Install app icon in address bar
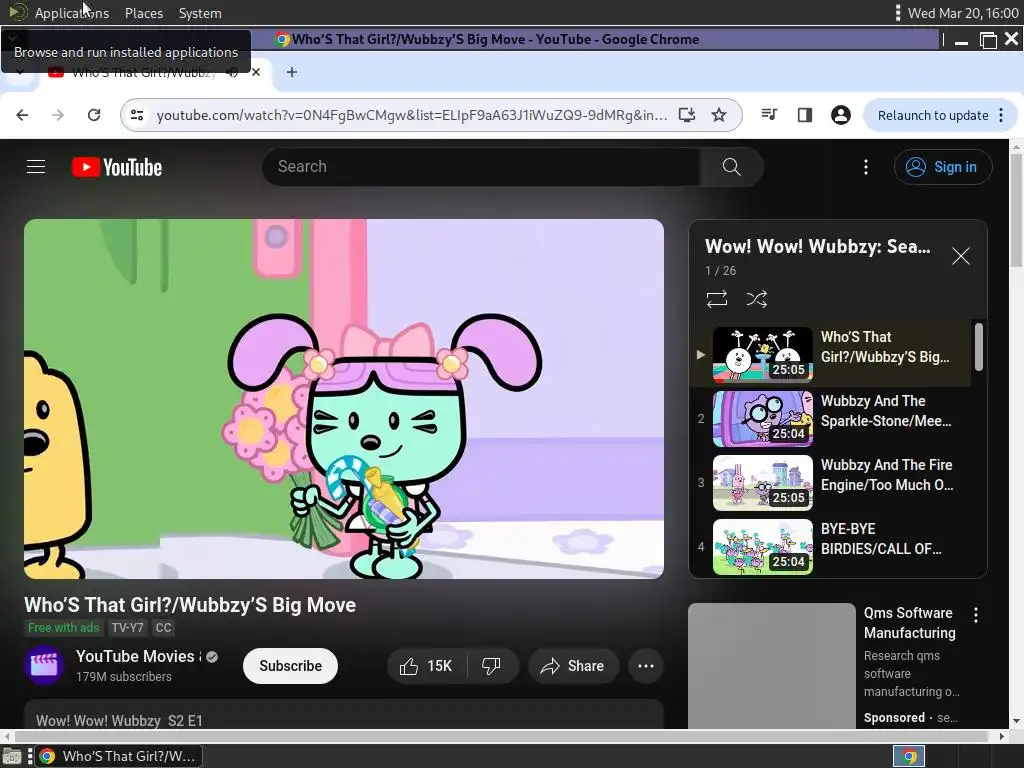Image resolution: width=1024 pixels, height=768 pixels. point(687,115)
